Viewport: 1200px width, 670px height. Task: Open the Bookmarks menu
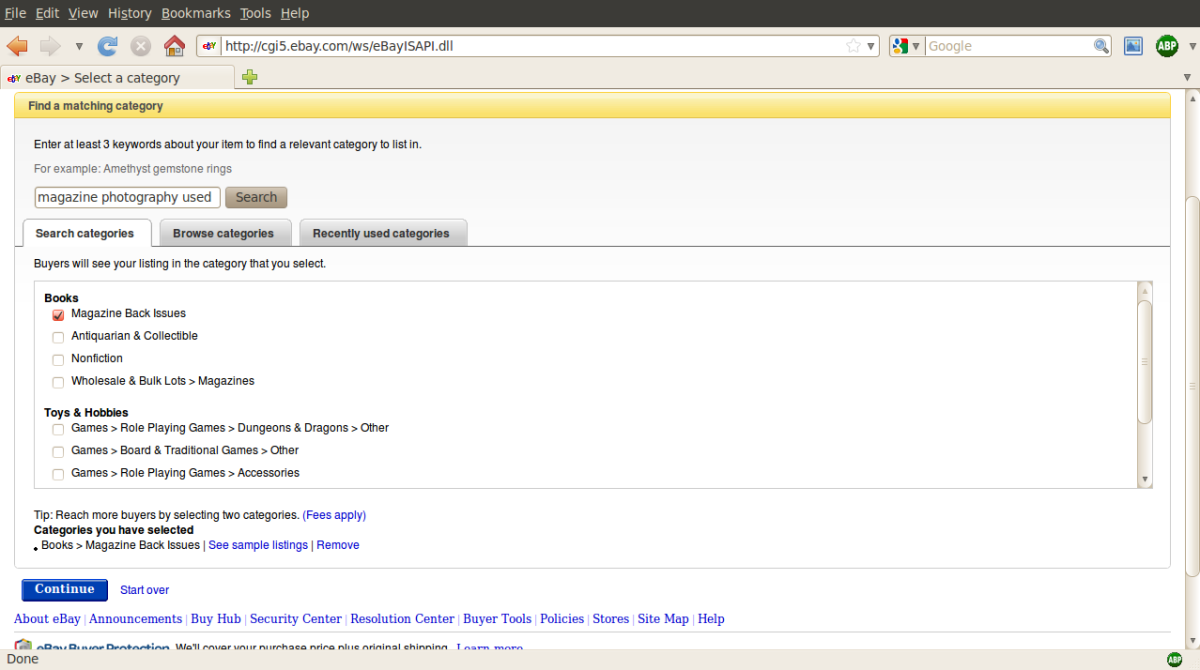point(196,13)
